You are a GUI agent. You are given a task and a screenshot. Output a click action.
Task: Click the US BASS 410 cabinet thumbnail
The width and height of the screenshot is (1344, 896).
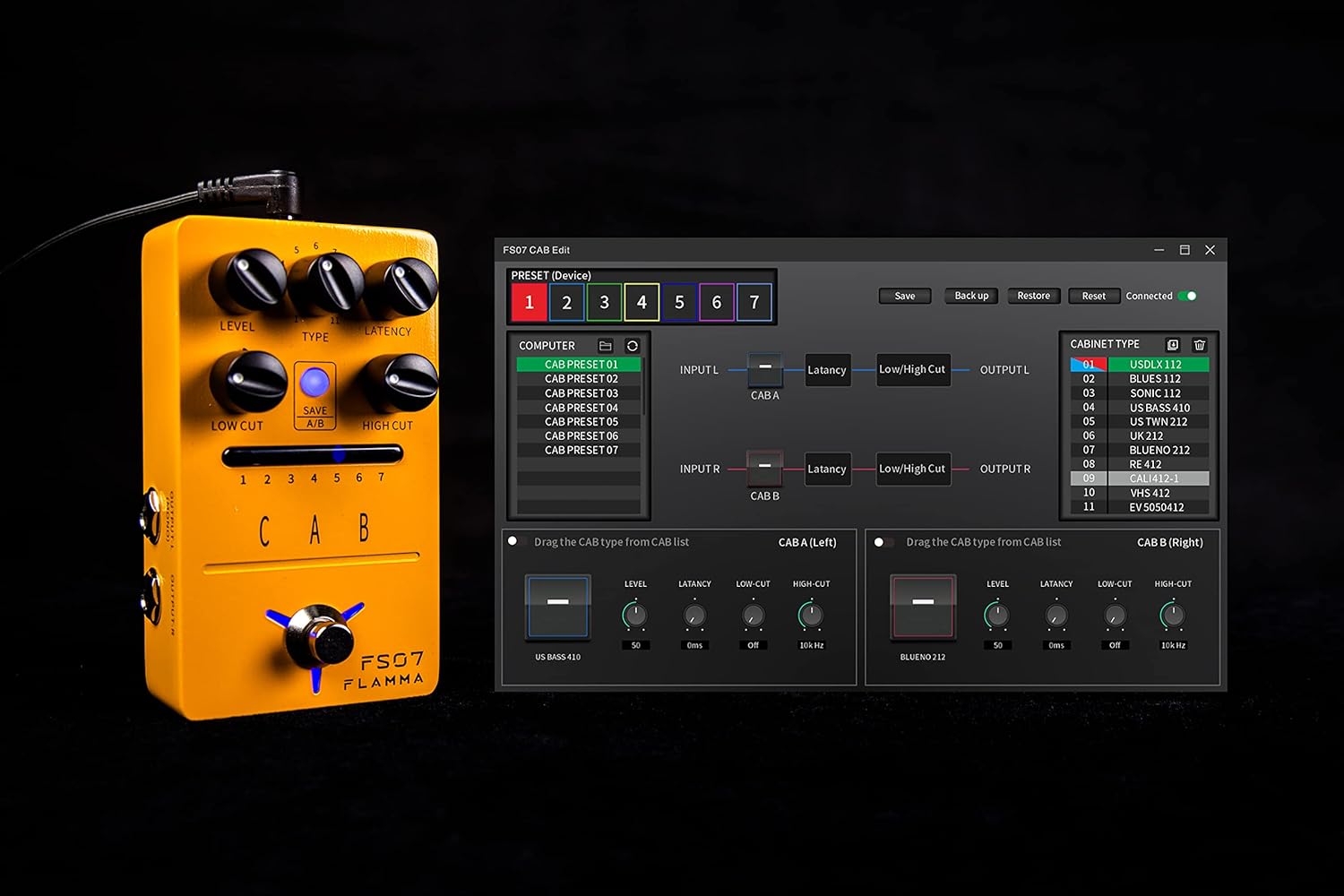click(557, 607)
